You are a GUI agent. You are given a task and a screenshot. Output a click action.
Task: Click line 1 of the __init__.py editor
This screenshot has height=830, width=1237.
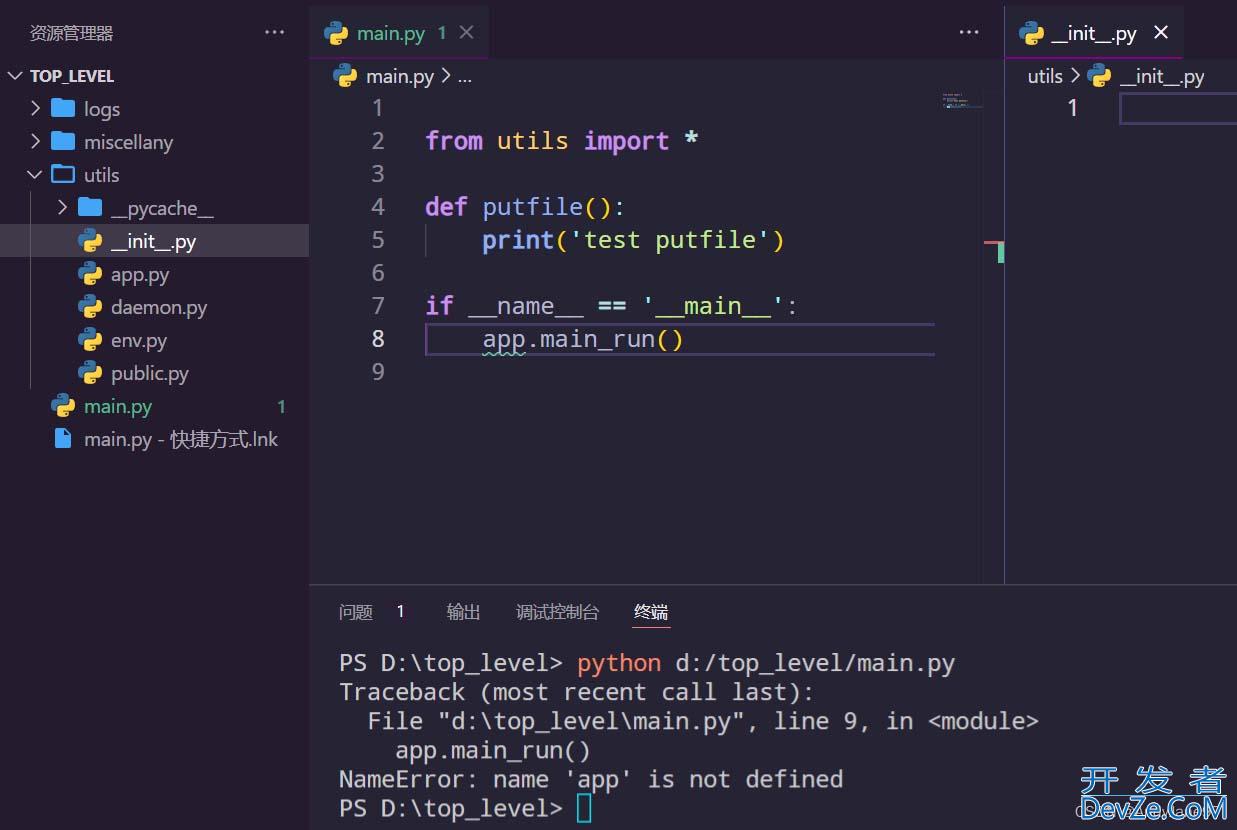1178,108
